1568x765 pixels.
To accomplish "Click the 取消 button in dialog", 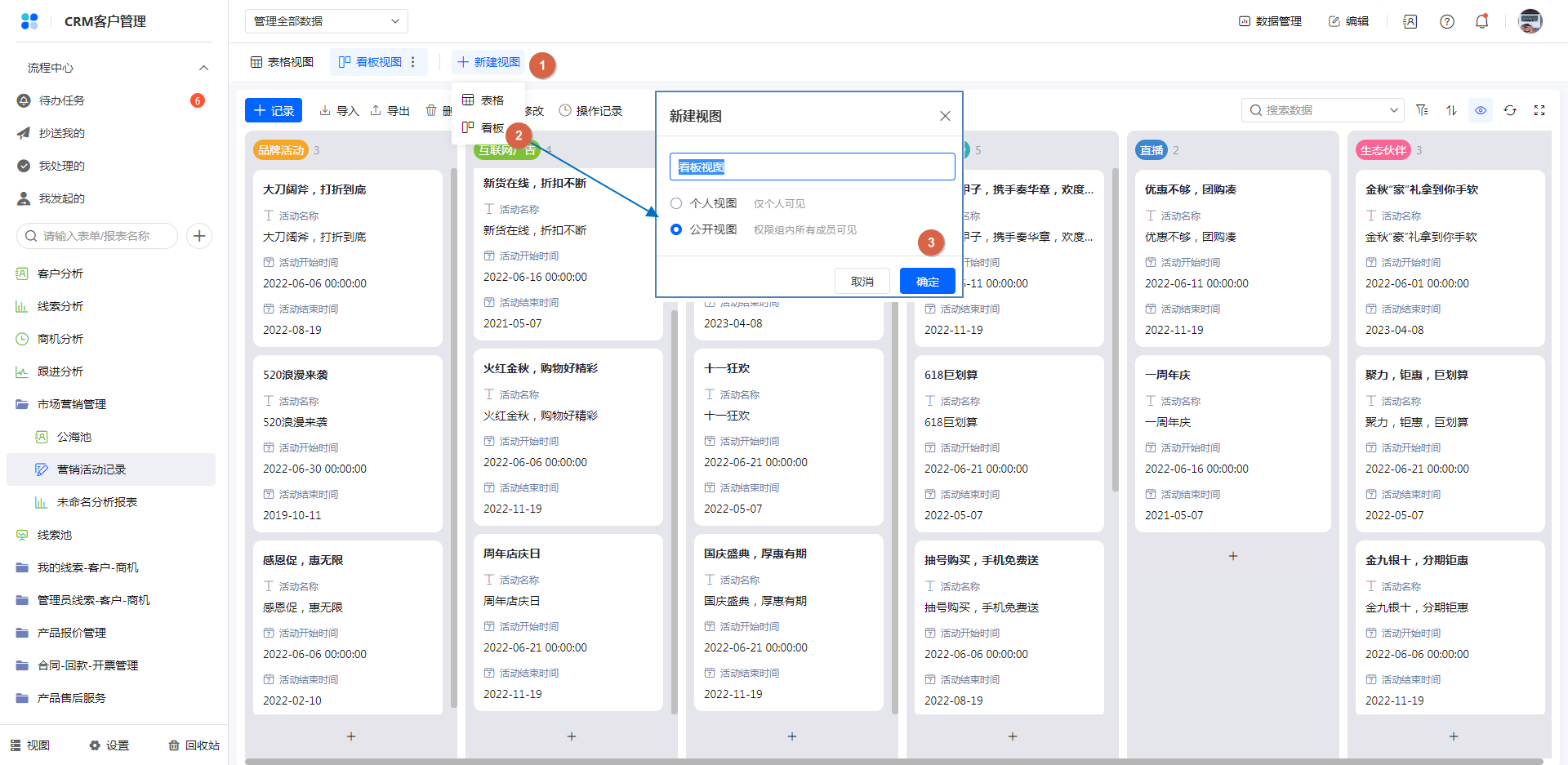I will pos(862,282).
